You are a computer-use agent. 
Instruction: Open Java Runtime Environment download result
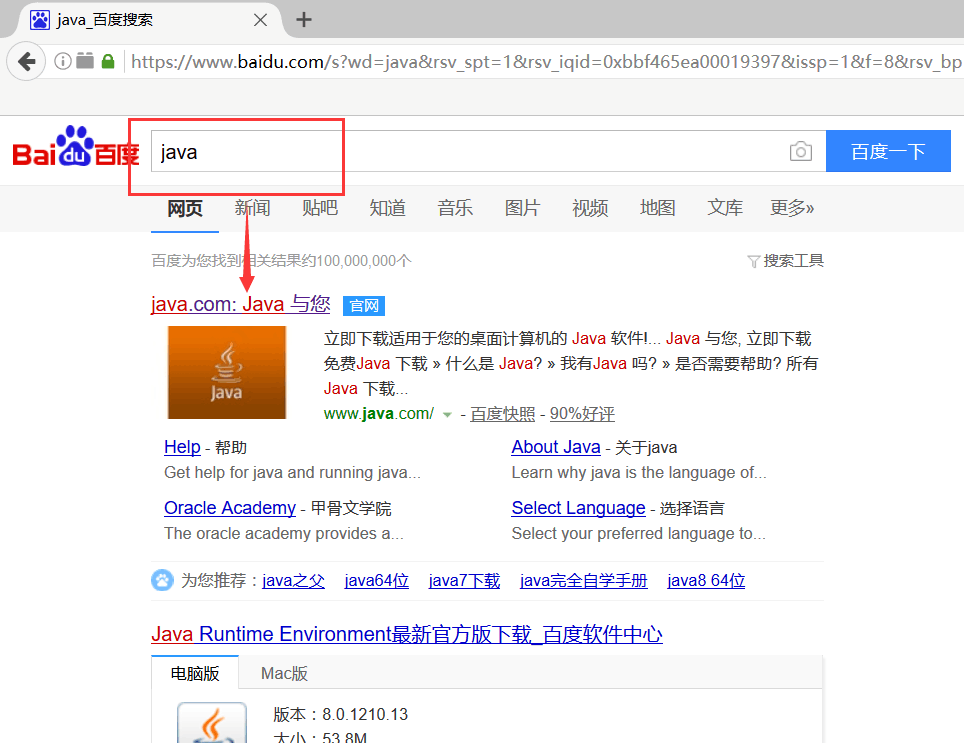tap(407, 634)
